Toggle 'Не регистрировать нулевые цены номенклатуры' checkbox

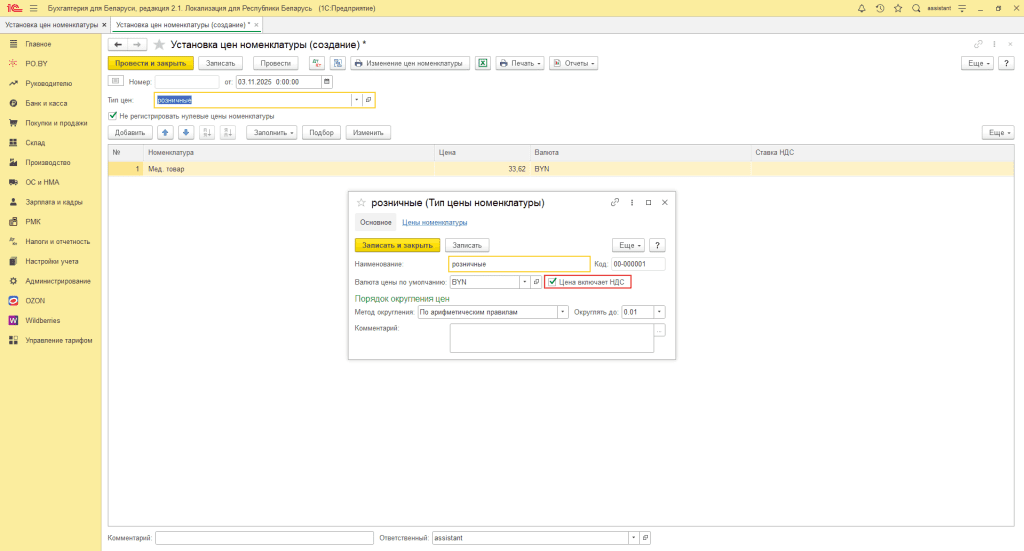point(113,116)
